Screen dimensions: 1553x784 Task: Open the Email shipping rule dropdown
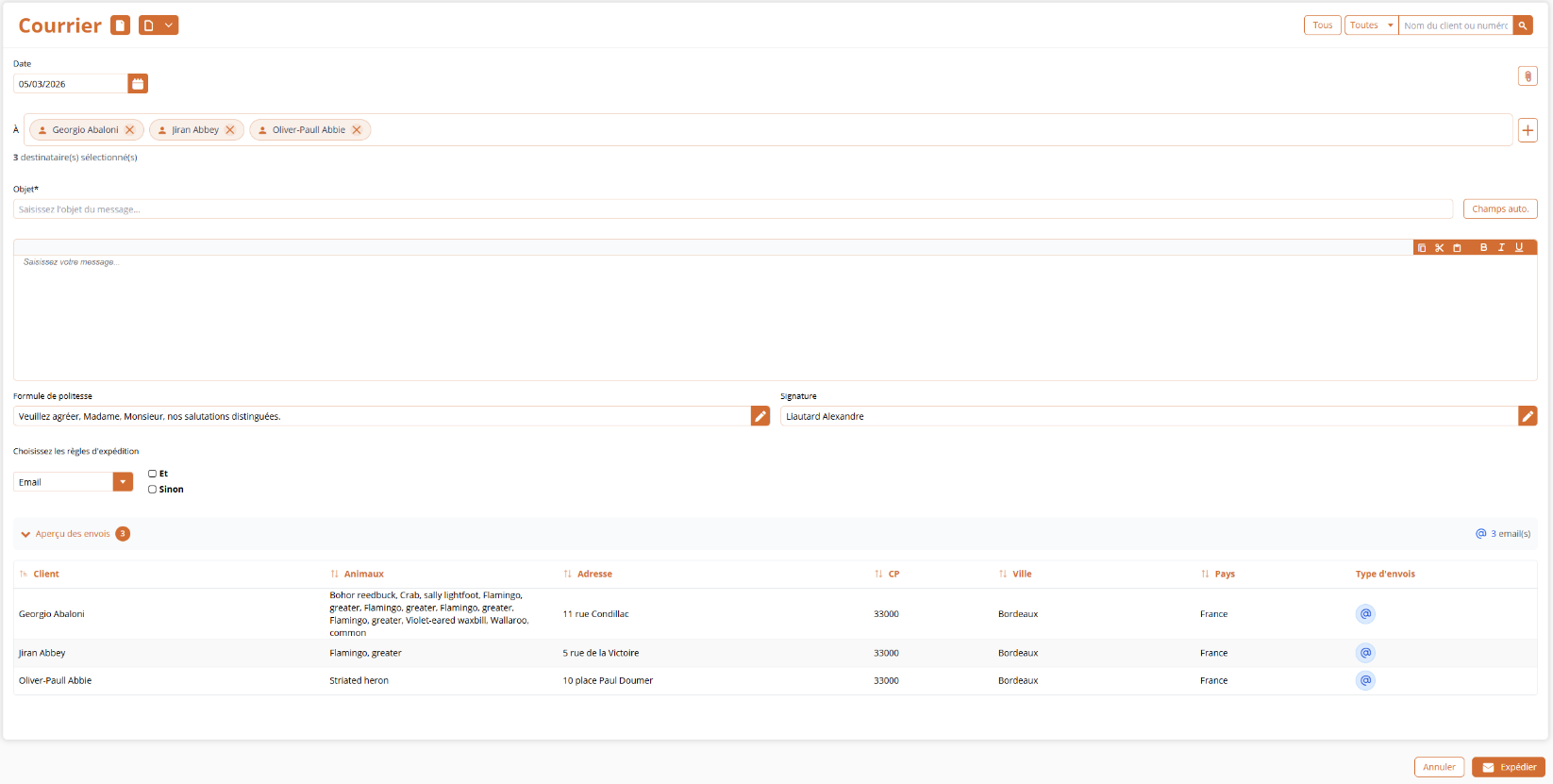coord(123,482)
